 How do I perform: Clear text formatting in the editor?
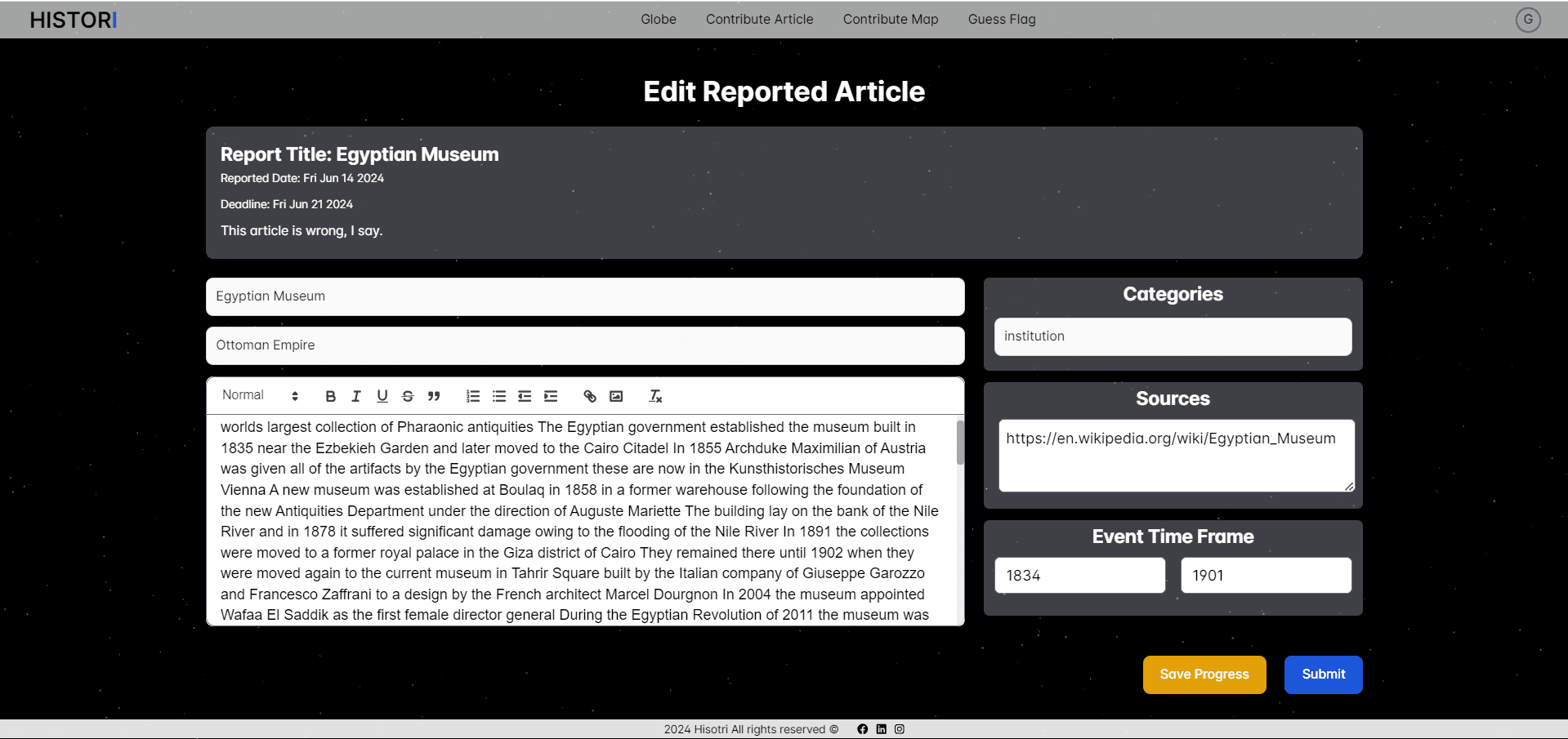(x=655, y=396)
